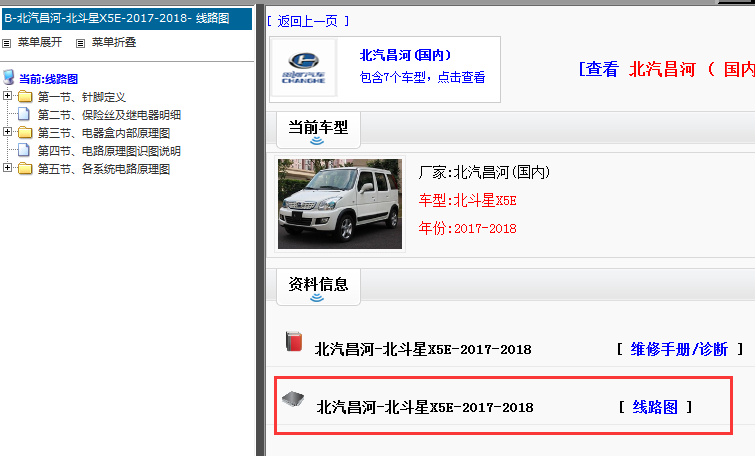Click 厂家:北汽昌河(国内) text

[x=484, y=172]
